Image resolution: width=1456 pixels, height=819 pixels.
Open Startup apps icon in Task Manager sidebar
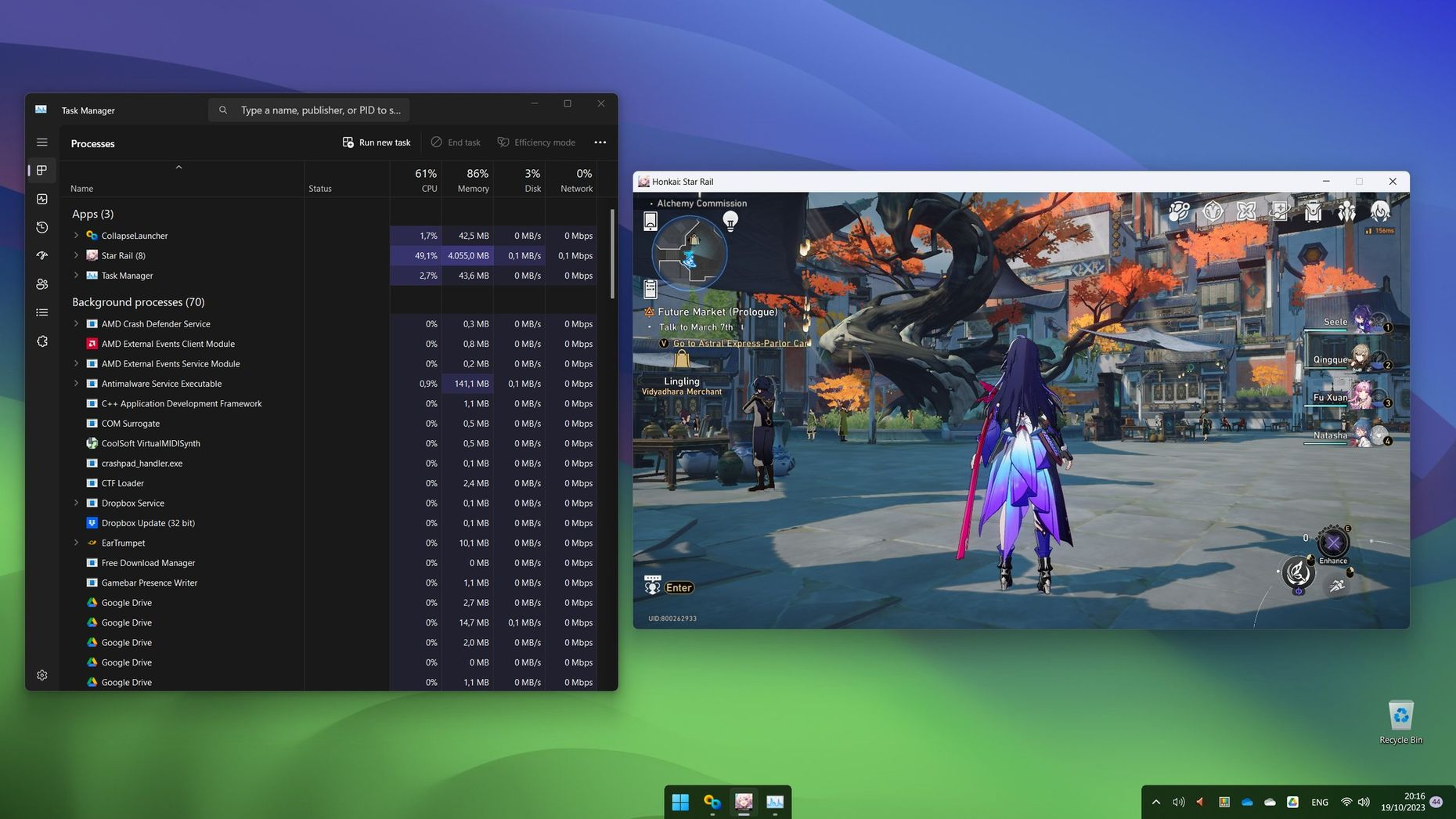41,255
